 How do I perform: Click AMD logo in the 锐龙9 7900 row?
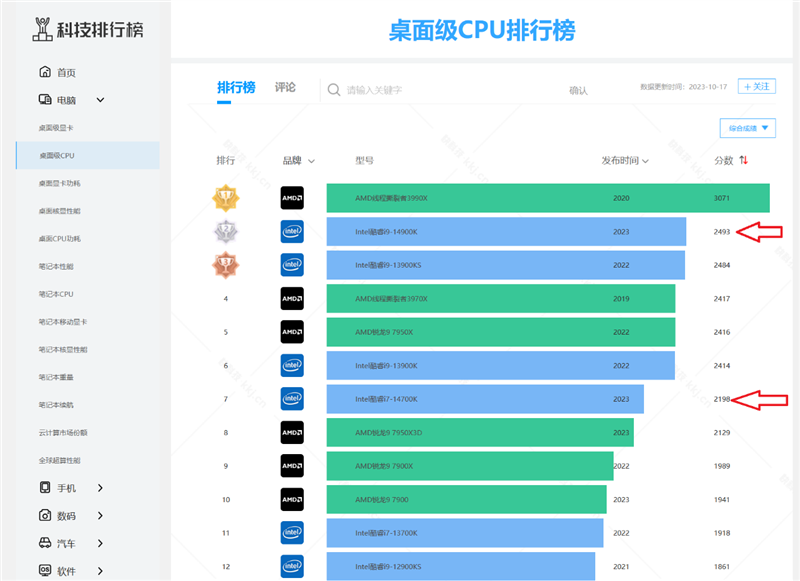292,499
